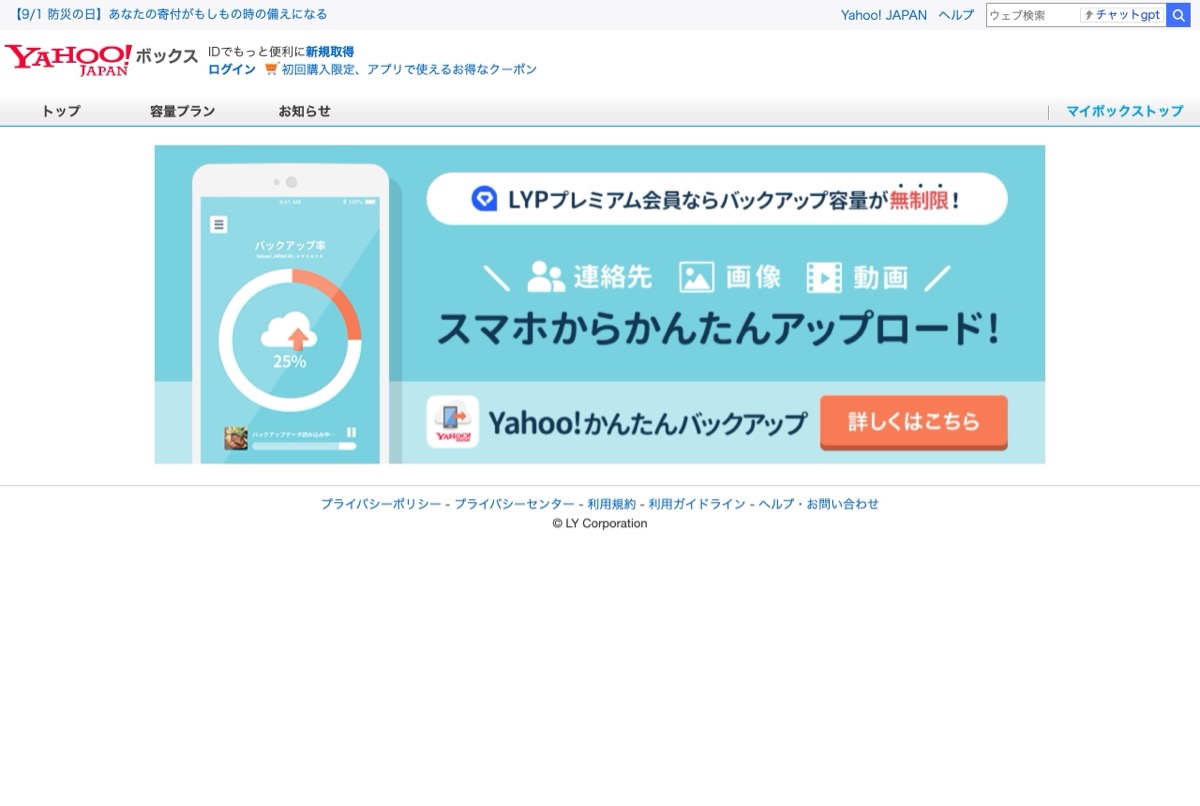View 利用規約 in the footer
This screenshot has width=1200, height=806.
tap(611, 504)
